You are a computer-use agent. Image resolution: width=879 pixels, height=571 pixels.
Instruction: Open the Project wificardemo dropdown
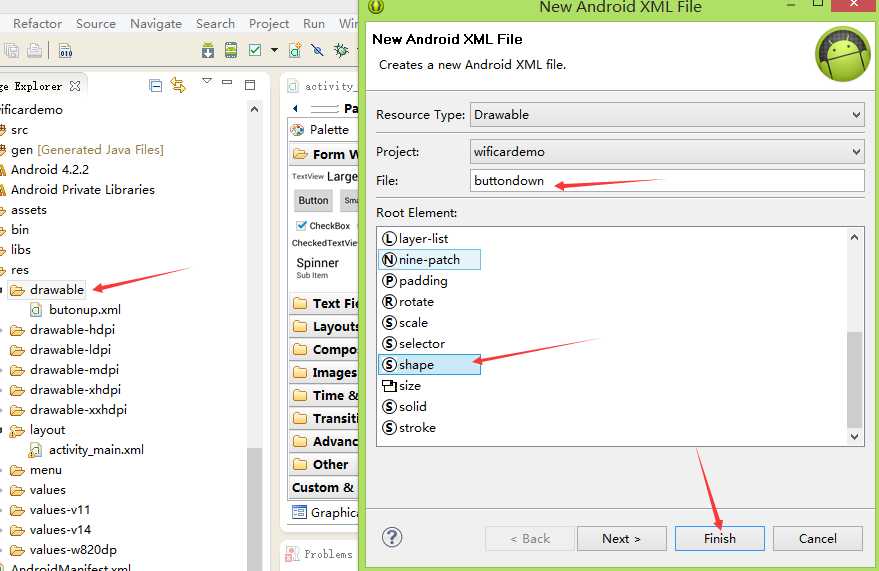(667, 152)
